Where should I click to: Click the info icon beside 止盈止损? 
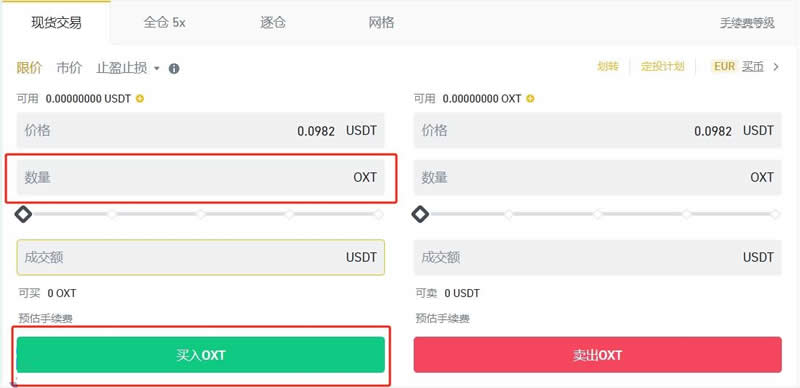[x=174, y=68]
